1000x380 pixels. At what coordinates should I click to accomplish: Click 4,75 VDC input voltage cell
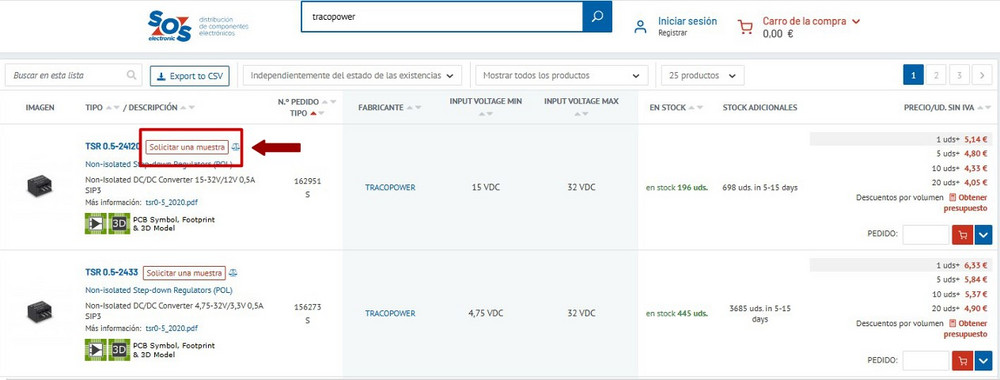coord(486,313)
